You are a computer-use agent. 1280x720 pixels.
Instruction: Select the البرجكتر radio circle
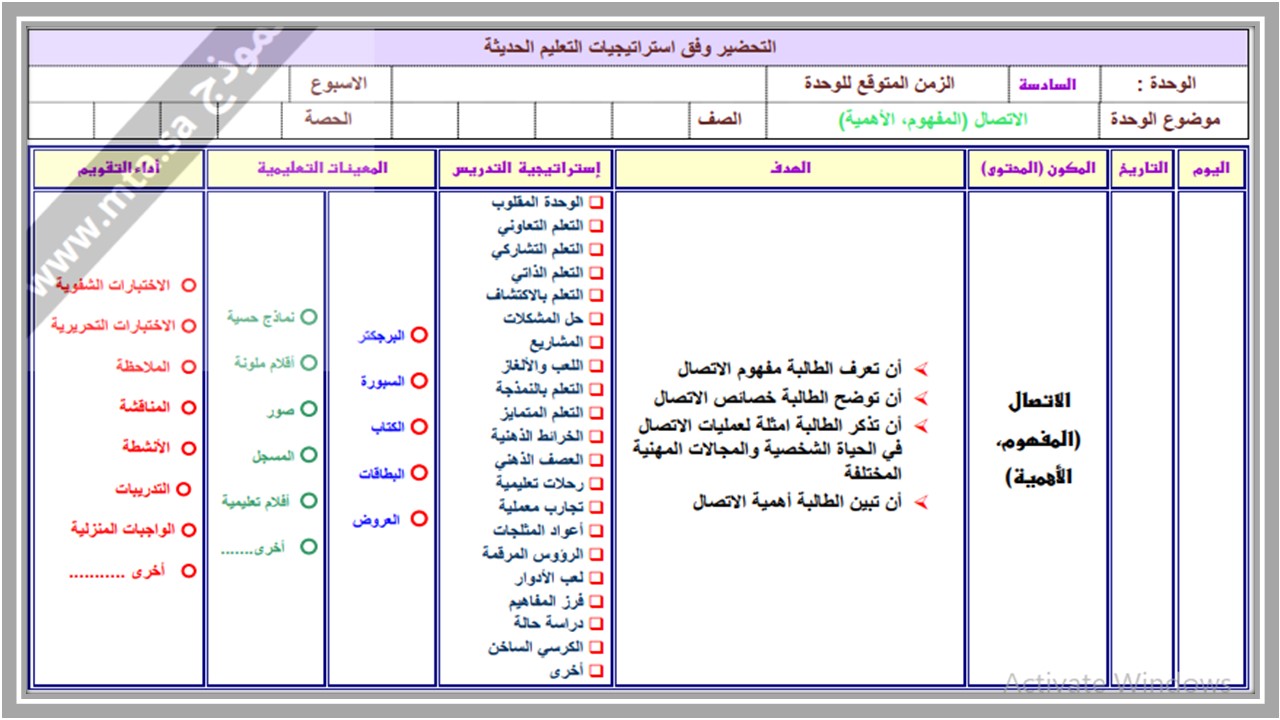tap(419, 336)
